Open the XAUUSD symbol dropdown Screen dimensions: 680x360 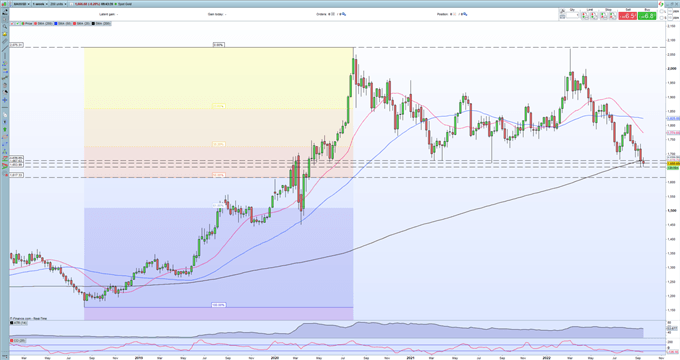[22, 4]
